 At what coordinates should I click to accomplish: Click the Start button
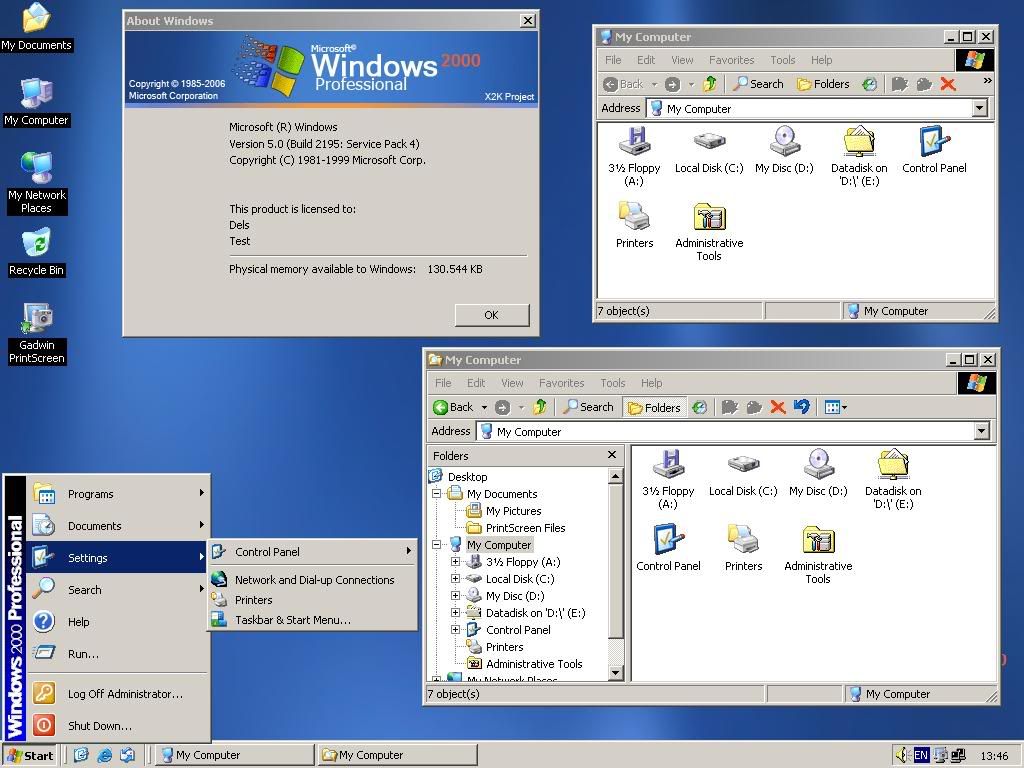(x=30, y=756)
